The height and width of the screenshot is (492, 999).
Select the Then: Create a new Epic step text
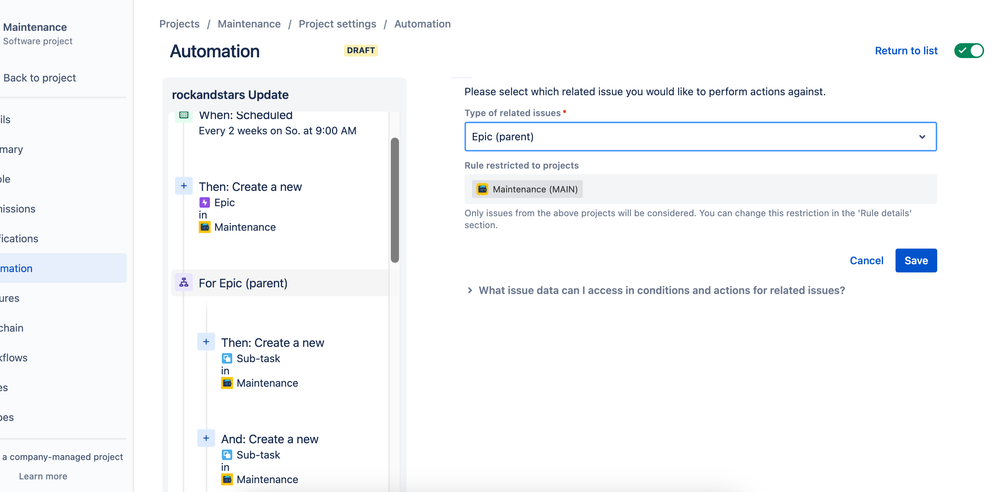click(250, 187)
